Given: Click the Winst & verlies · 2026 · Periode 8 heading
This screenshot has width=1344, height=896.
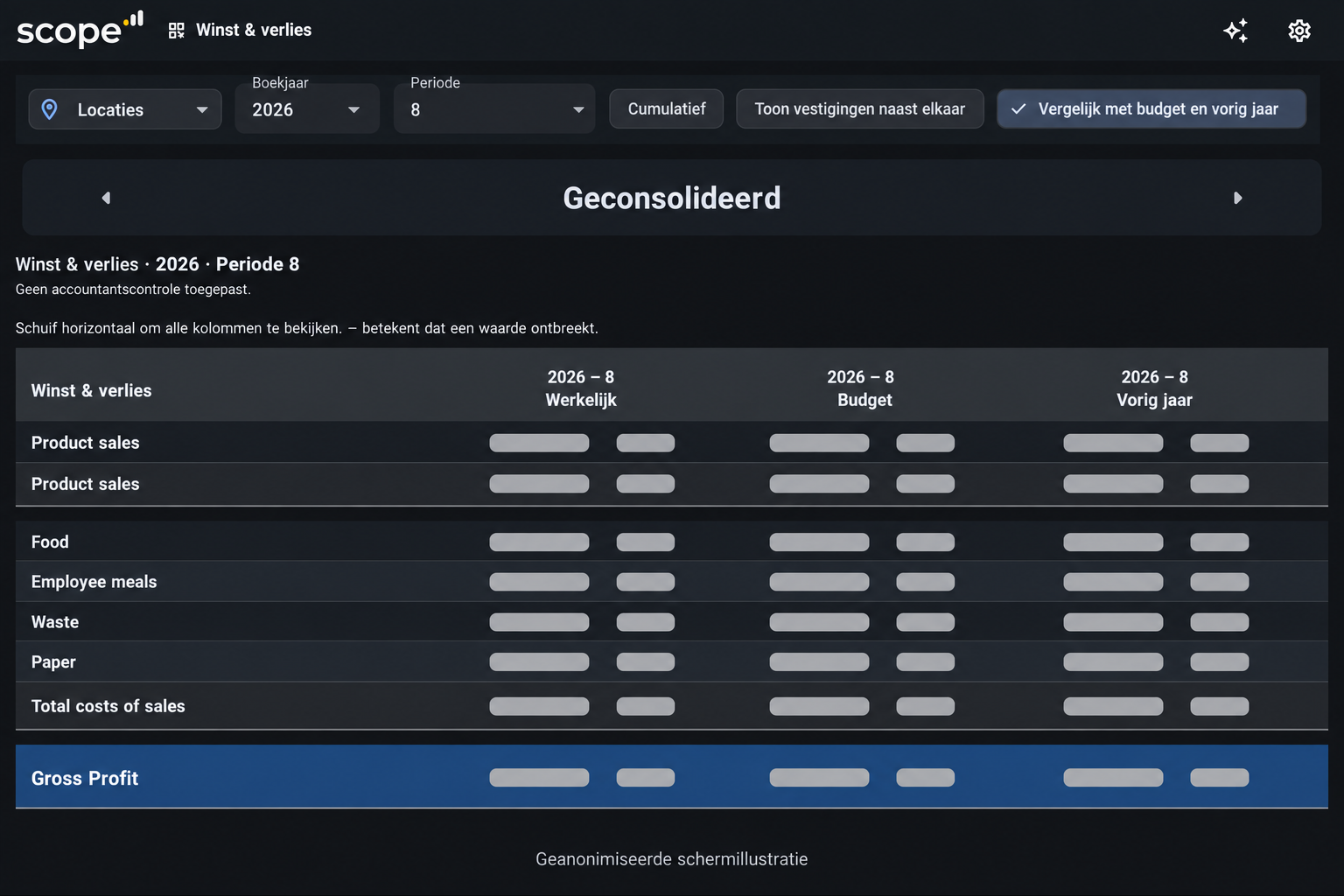Looking at the screenshot, I should click(x=157, y=264).
